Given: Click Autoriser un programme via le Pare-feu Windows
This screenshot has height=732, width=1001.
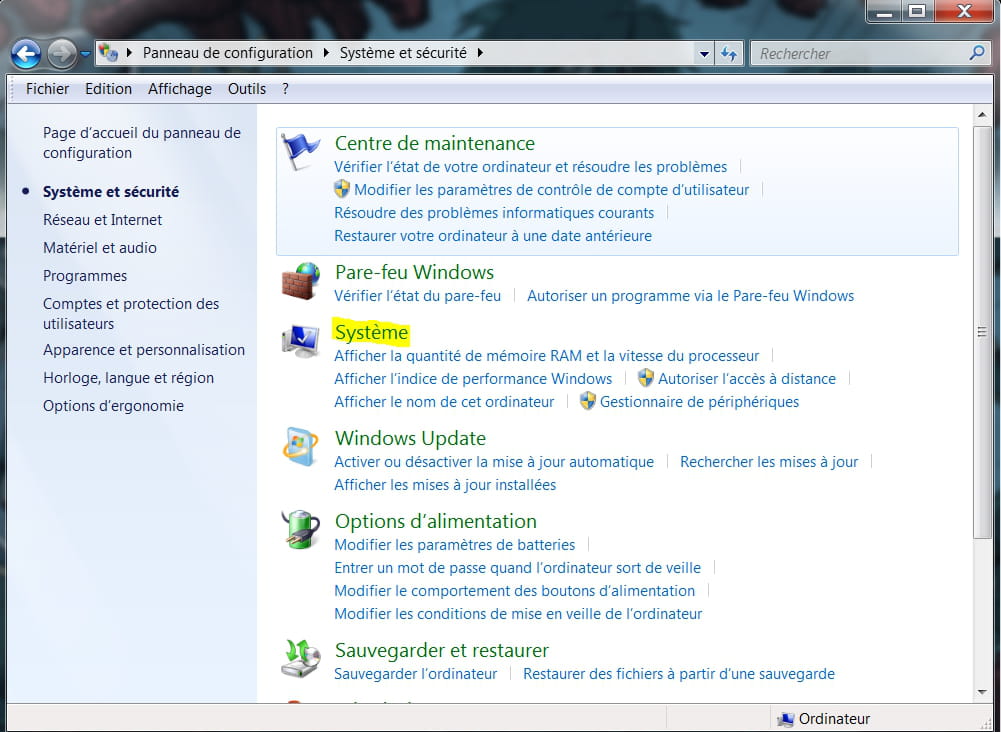Looking at the screenshot, I should tap(690, 295).
